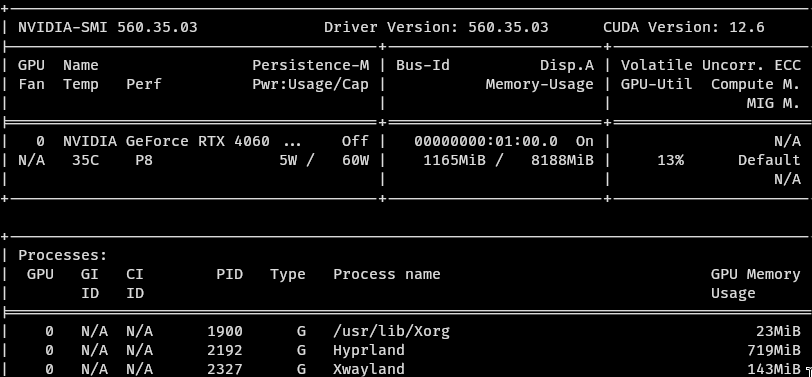Click PID 2327 in process table

pyautogui.click(x=225, y=369)
